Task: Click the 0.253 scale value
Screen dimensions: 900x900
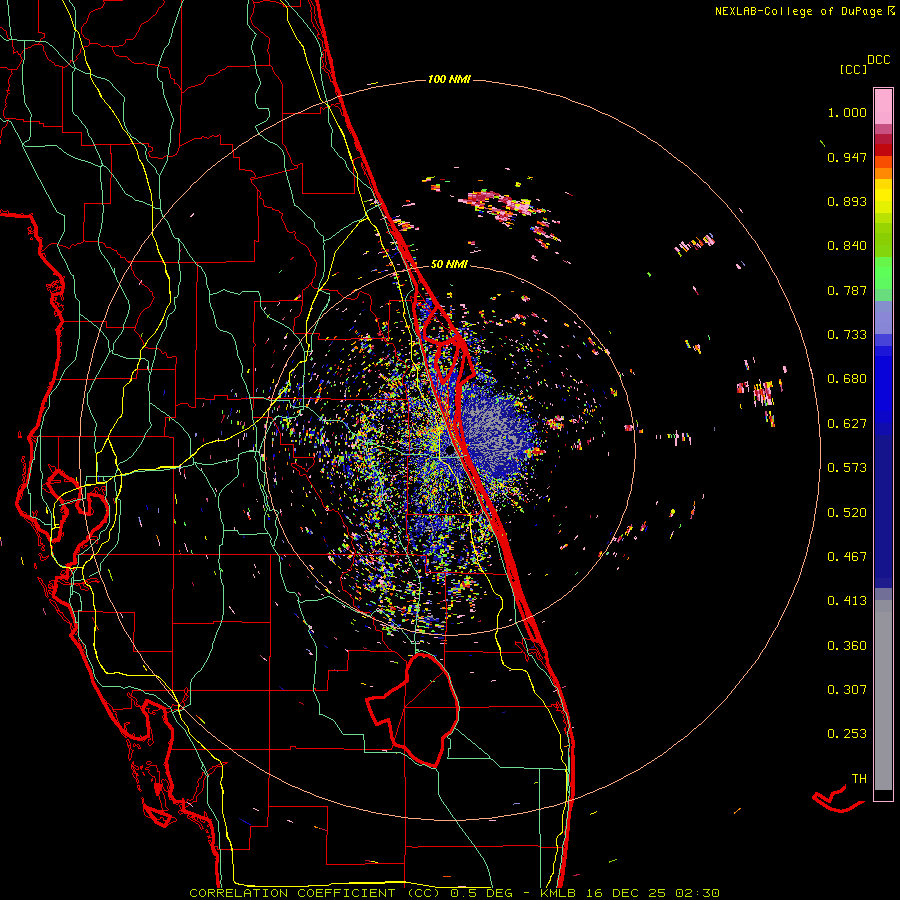Action: point(847,734)
